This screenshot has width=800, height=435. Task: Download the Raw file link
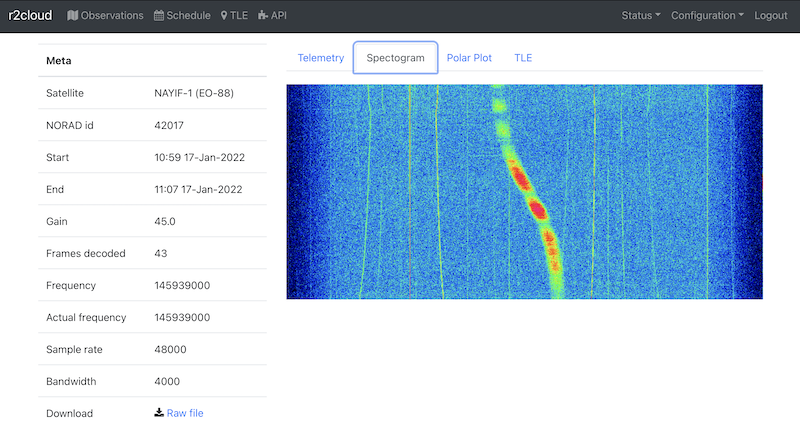click(185, 413)
